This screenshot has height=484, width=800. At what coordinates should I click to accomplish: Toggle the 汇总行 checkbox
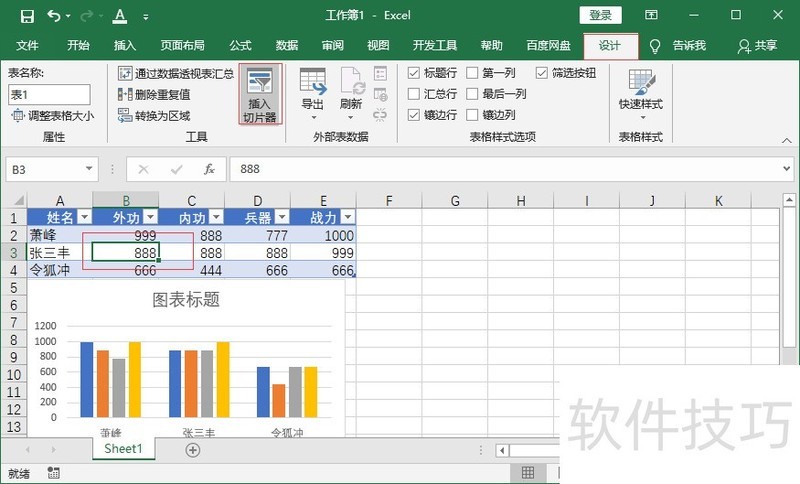(414, 94)
